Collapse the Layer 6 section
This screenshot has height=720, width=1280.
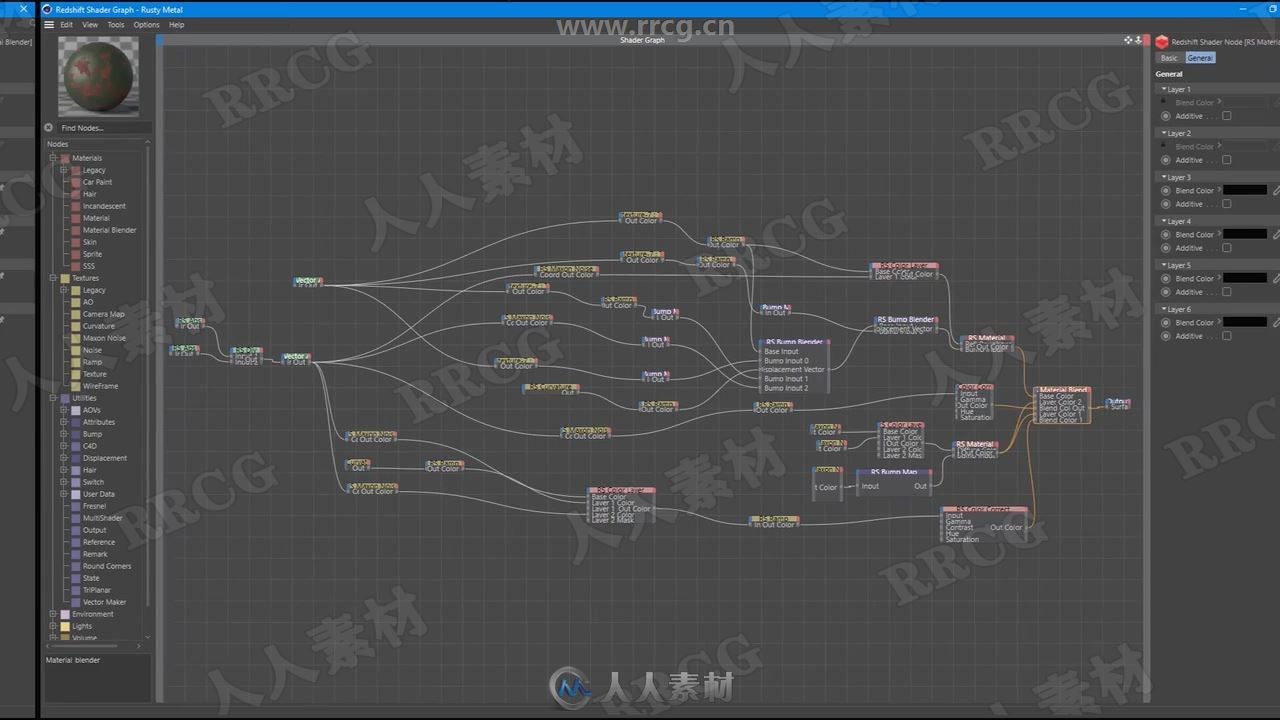[1164, 309]
